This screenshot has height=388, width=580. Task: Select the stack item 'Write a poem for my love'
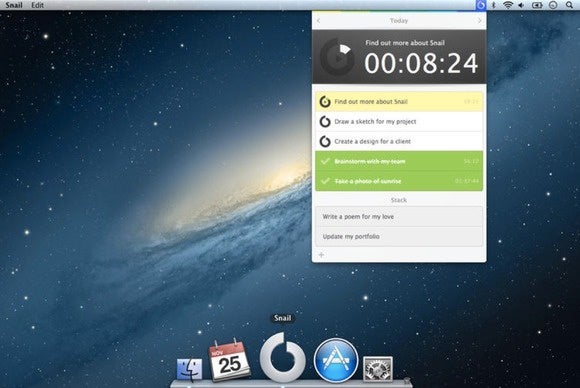[x=399, y=216]
